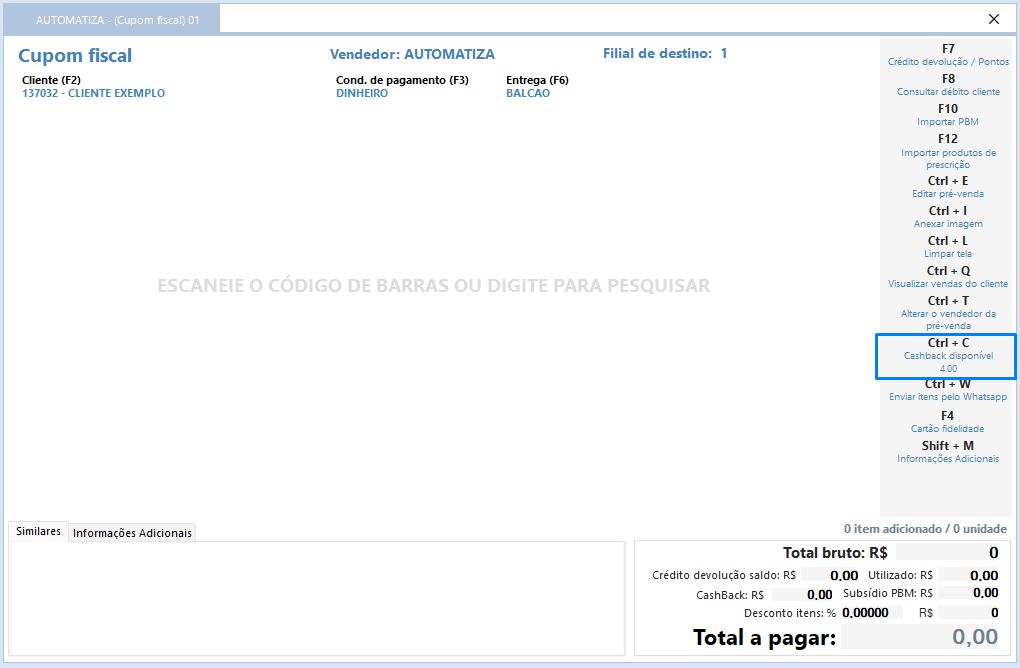Open Cartão fidelidade option
The width and height of the screenshot is (1020, 668).
click(x=948, y=422)
